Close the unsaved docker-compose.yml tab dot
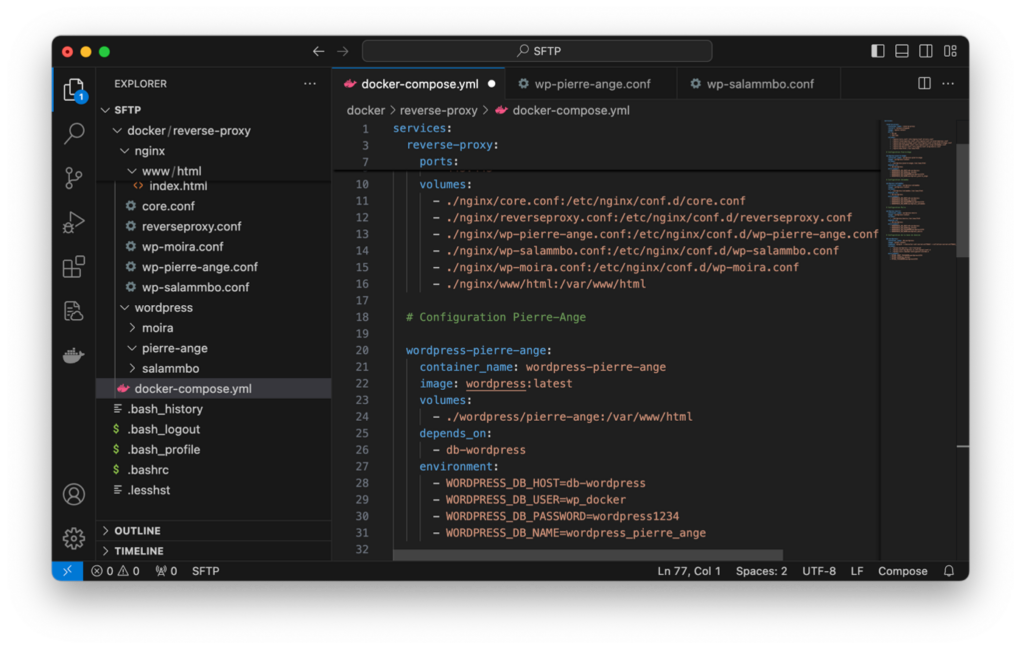Viewport: 1024px width, 653px height. [491, 84]
